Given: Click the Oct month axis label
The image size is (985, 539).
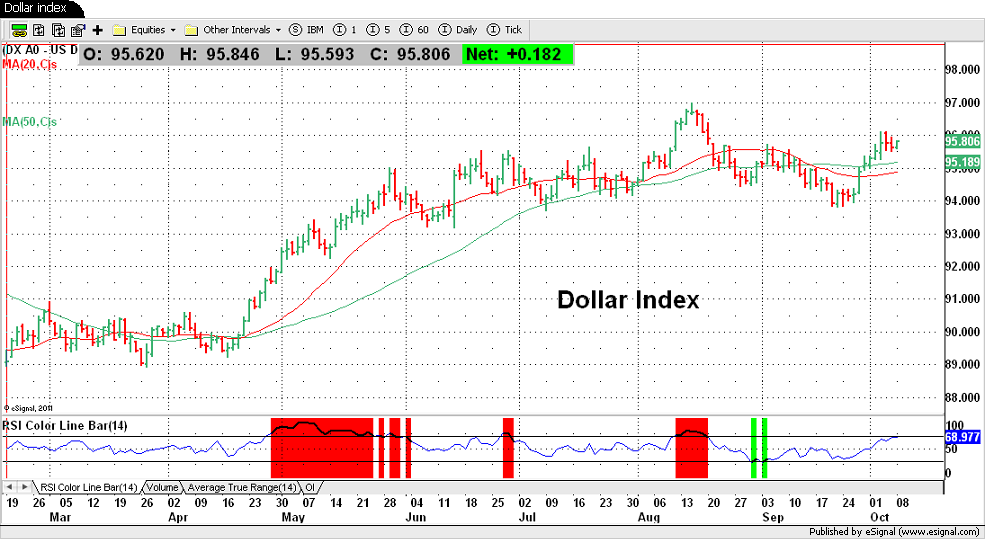Looking at the screenshot, I should click(x=879, y=517).
